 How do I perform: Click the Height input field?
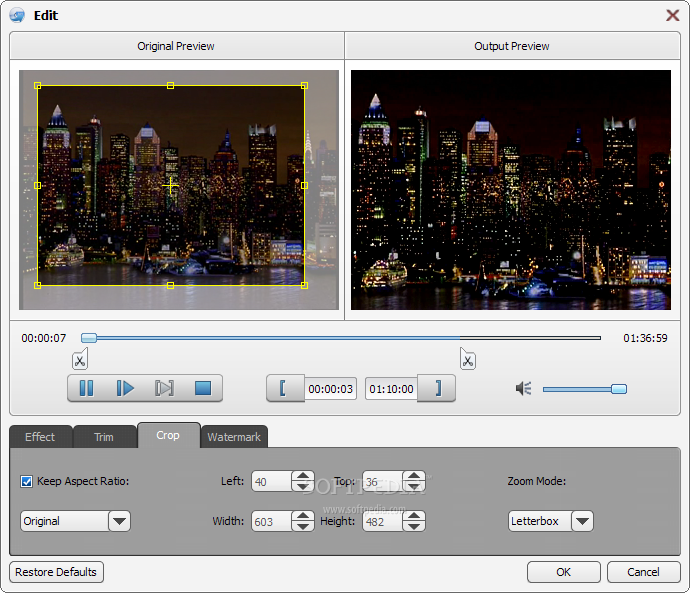[x=382, y=521]
